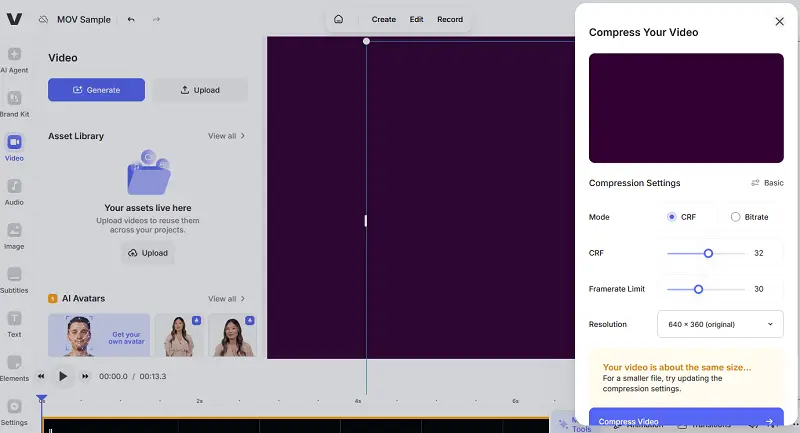Open the Brand Kit sidebar panel
Viewport: 800px width, 433px height.
(x=14, y=104)
